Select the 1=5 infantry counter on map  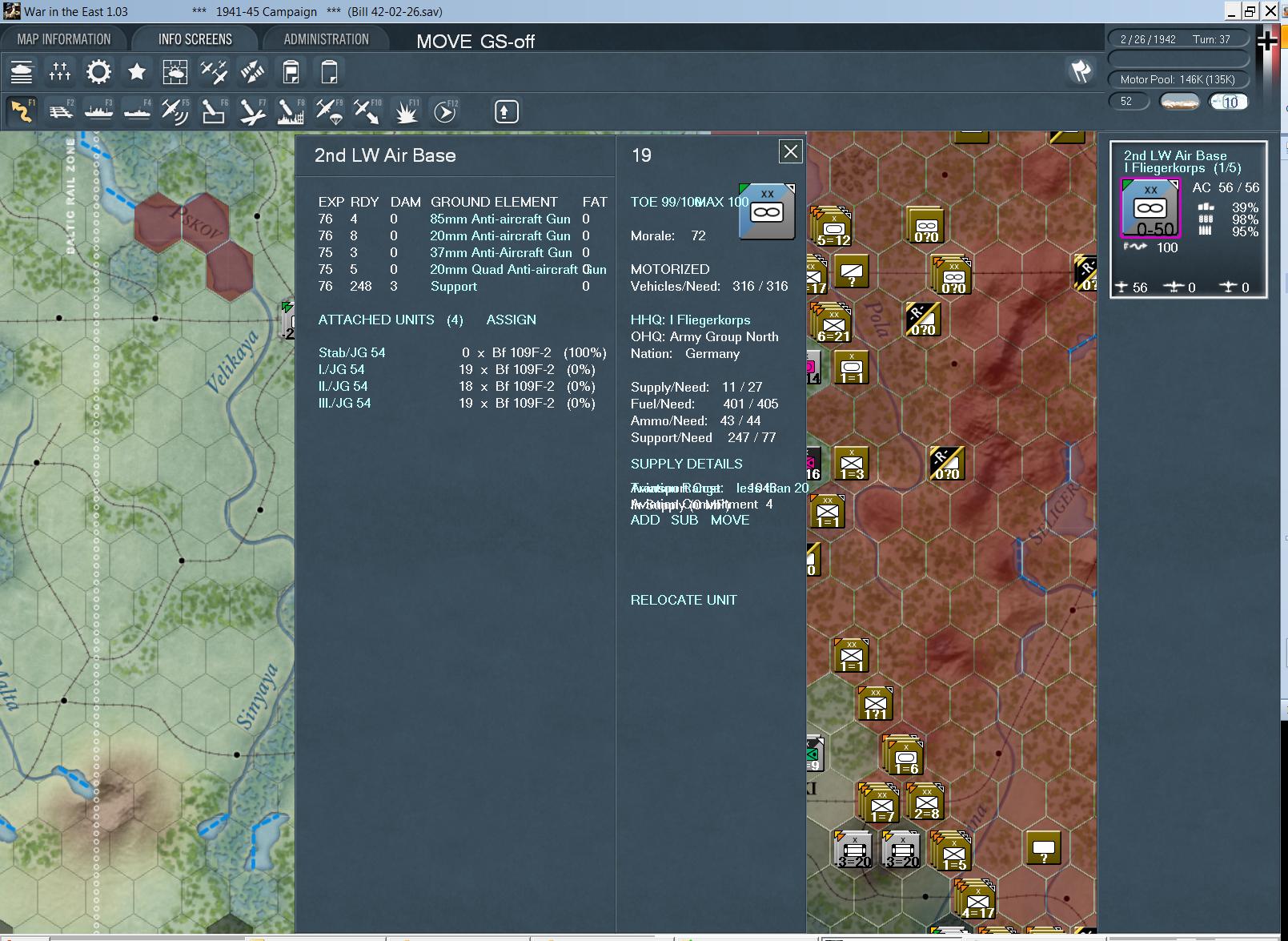tap(952, 851)
